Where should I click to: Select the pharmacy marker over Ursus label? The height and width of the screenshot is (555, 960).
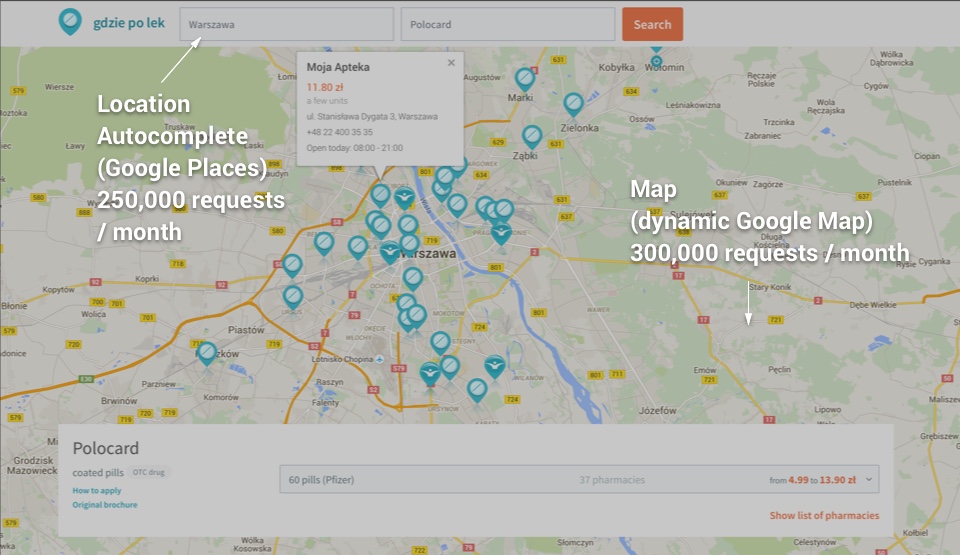[x=293, y=298]
